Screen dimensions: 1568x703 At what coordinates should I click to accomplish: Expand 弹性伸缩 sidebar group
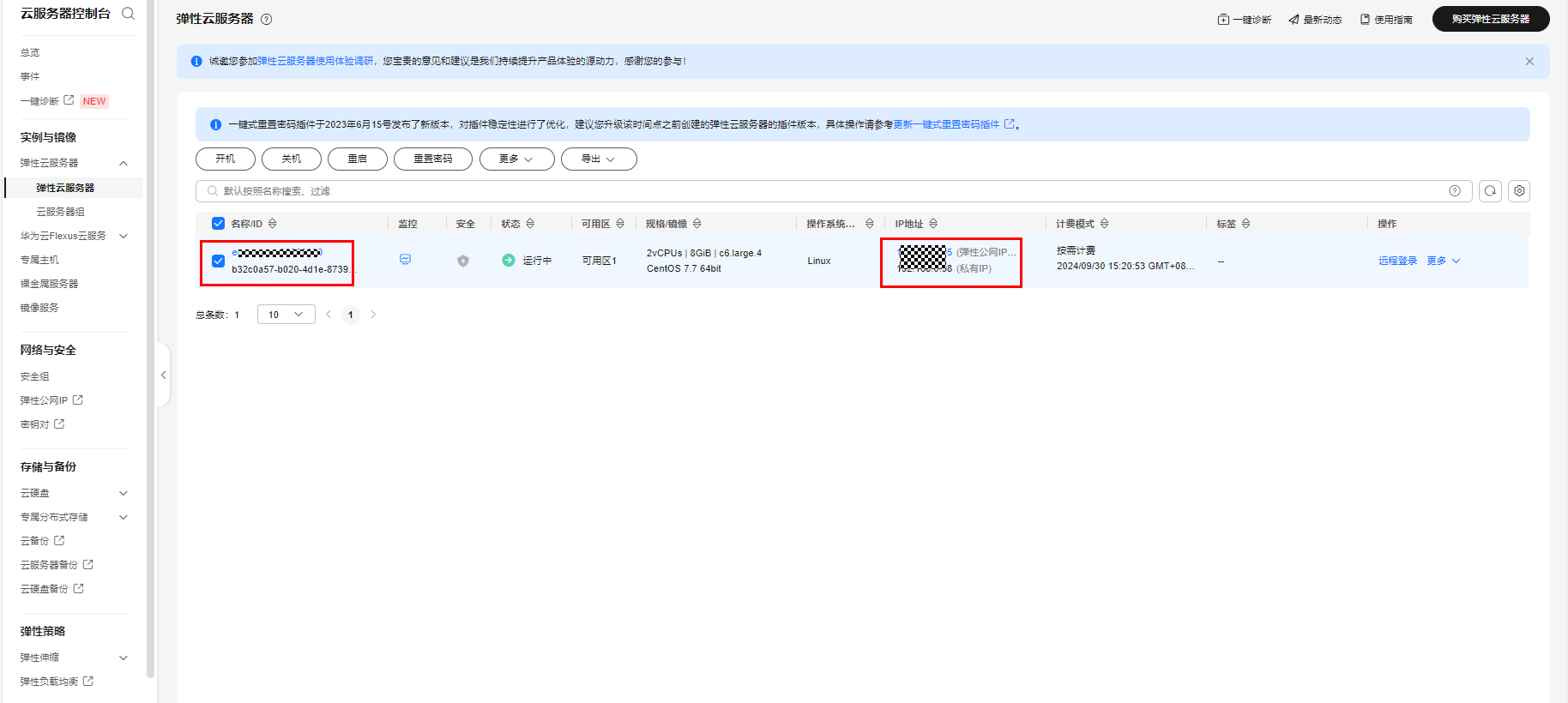click(124, 658)
